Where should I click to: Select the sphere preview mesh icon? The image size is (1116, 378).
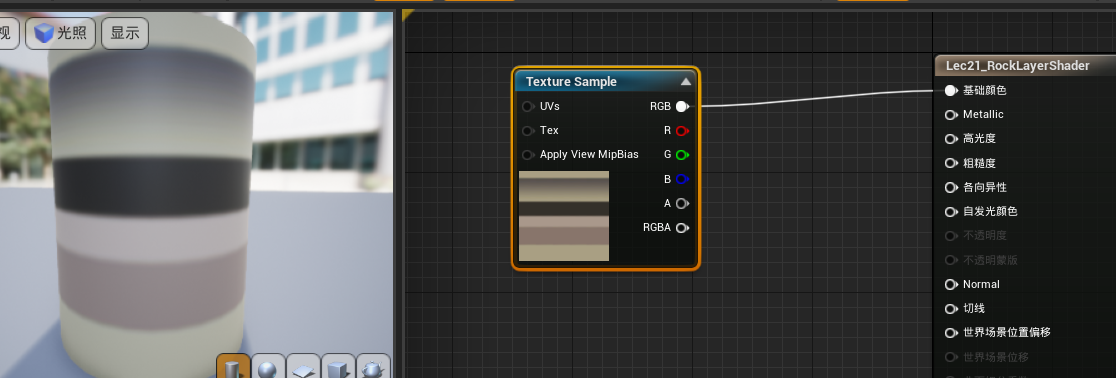268,367
